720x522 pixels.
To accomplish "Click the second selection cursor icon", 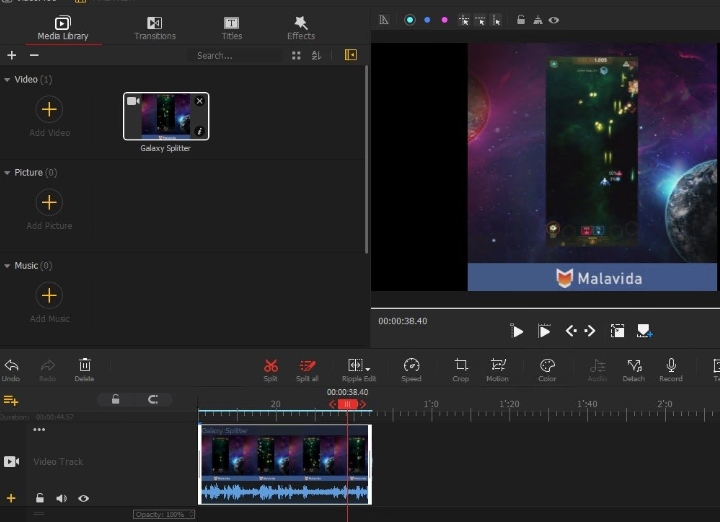I will tap(480, 20).
